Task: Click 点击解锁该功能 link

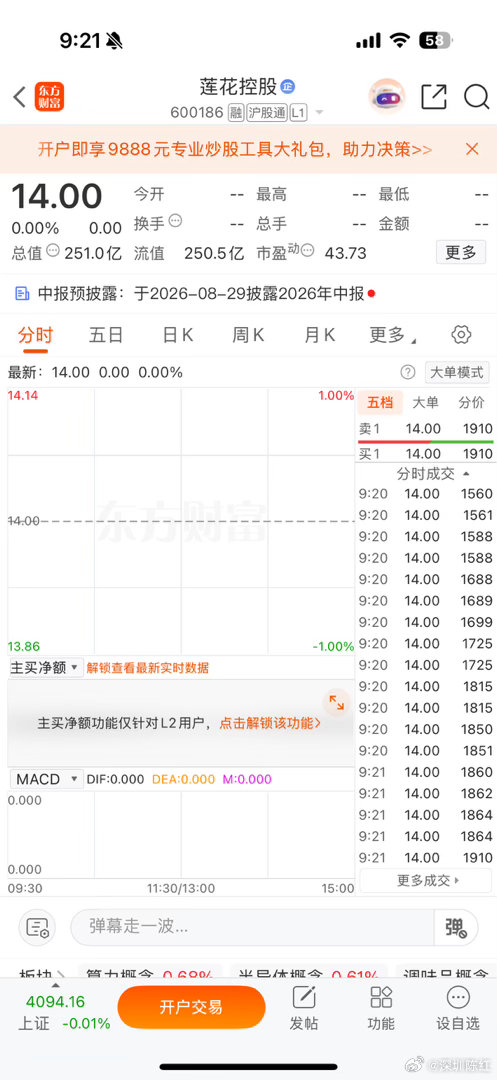Action: pyautogui.click(x=271, y=723)
